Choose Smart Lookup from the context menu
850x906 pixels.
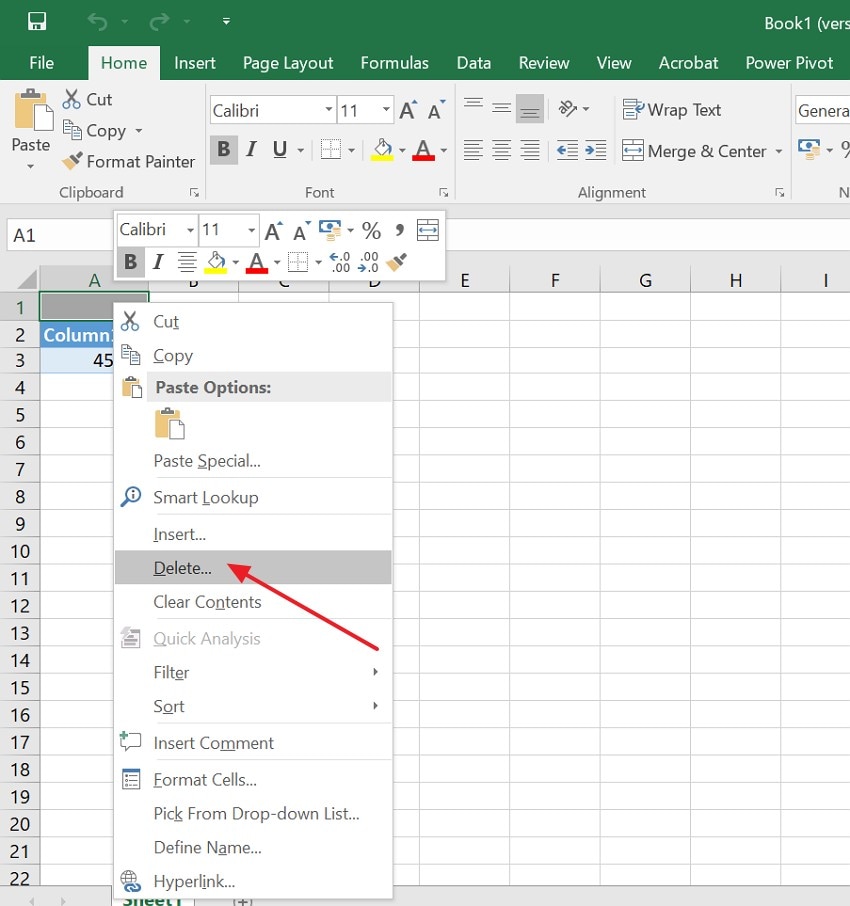tap(253, 497)
